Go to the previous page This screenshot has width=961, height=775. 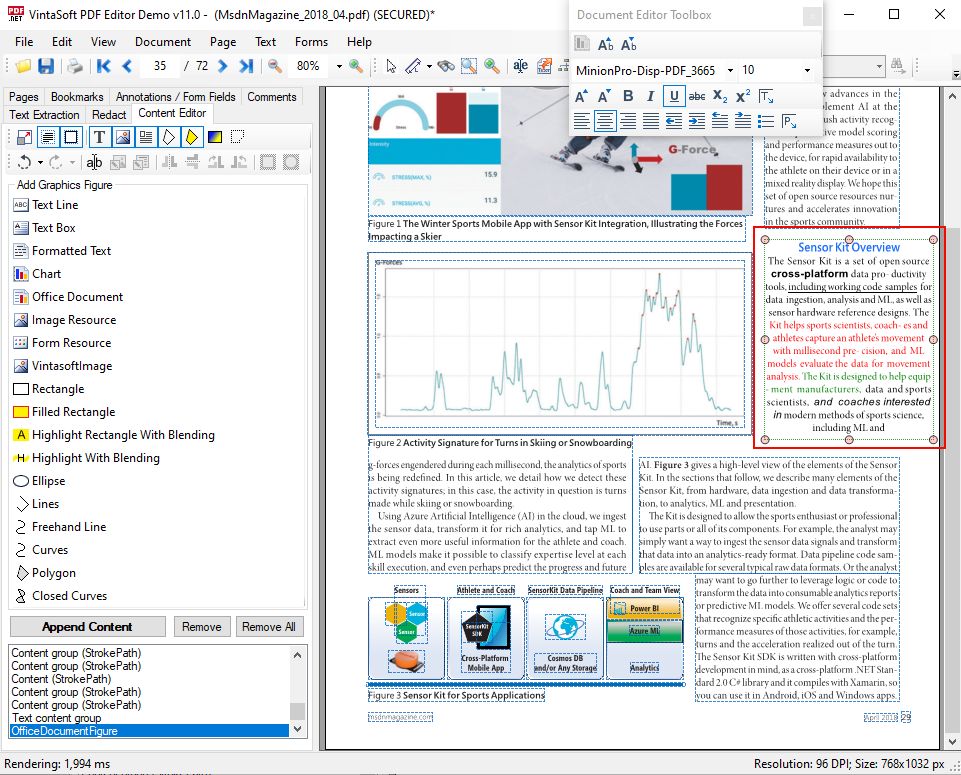(127, 66)
